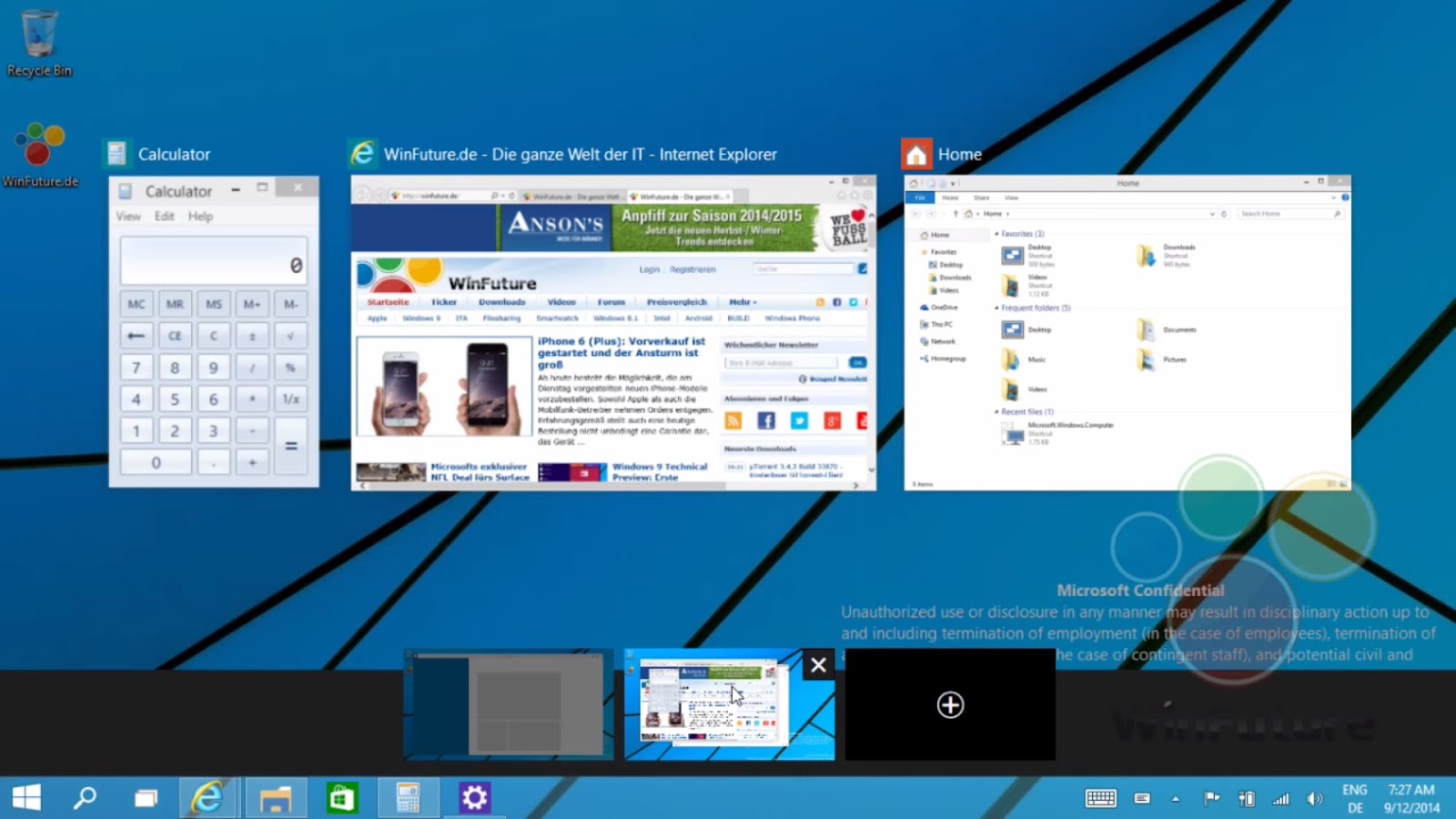Click the Login link on WinFuture page
The width and height of the screenshot is (1456, 819).
[x=649, y=269]
